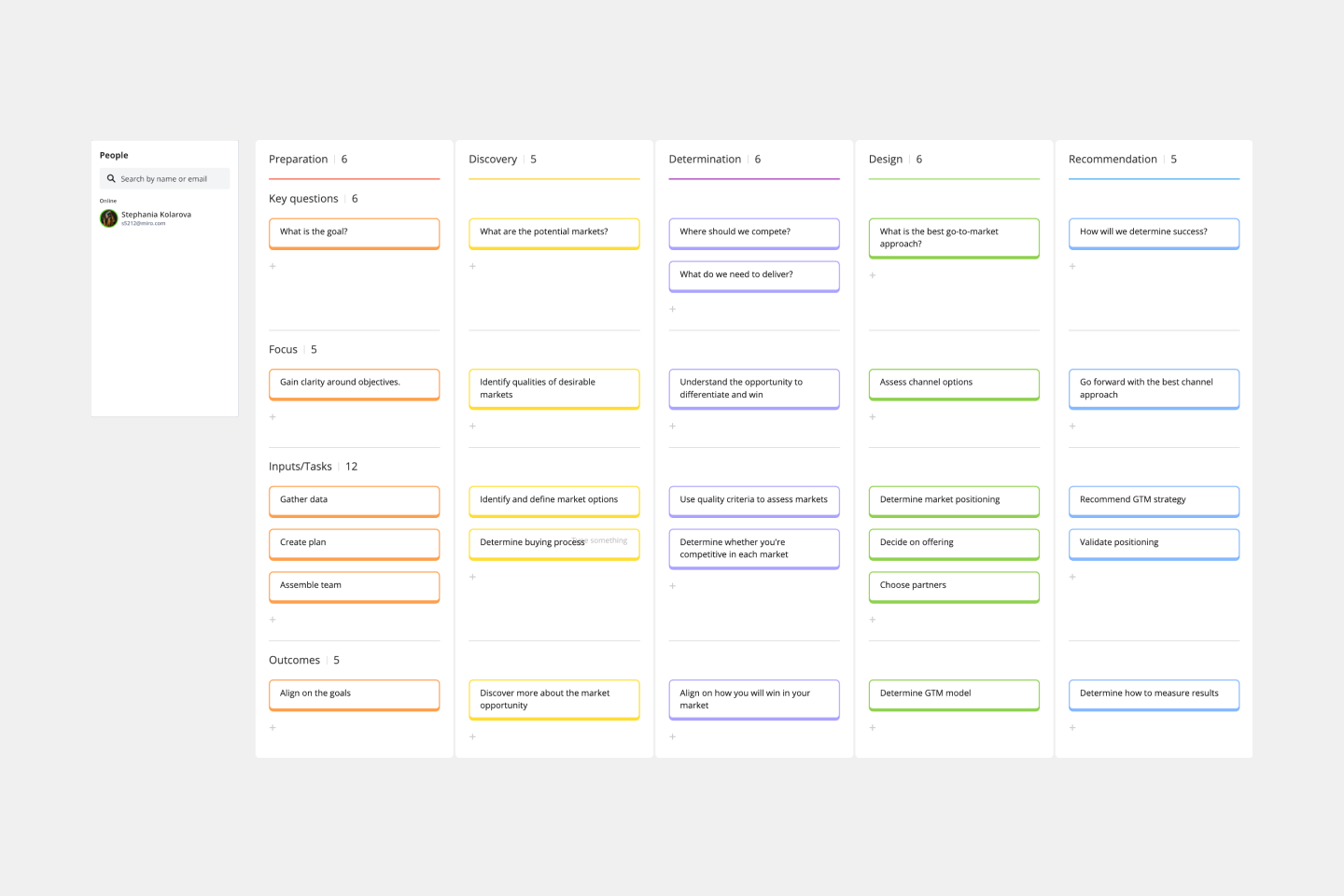Select the Preparation column header
The image size is (1344, 896).
click(299, 160)
